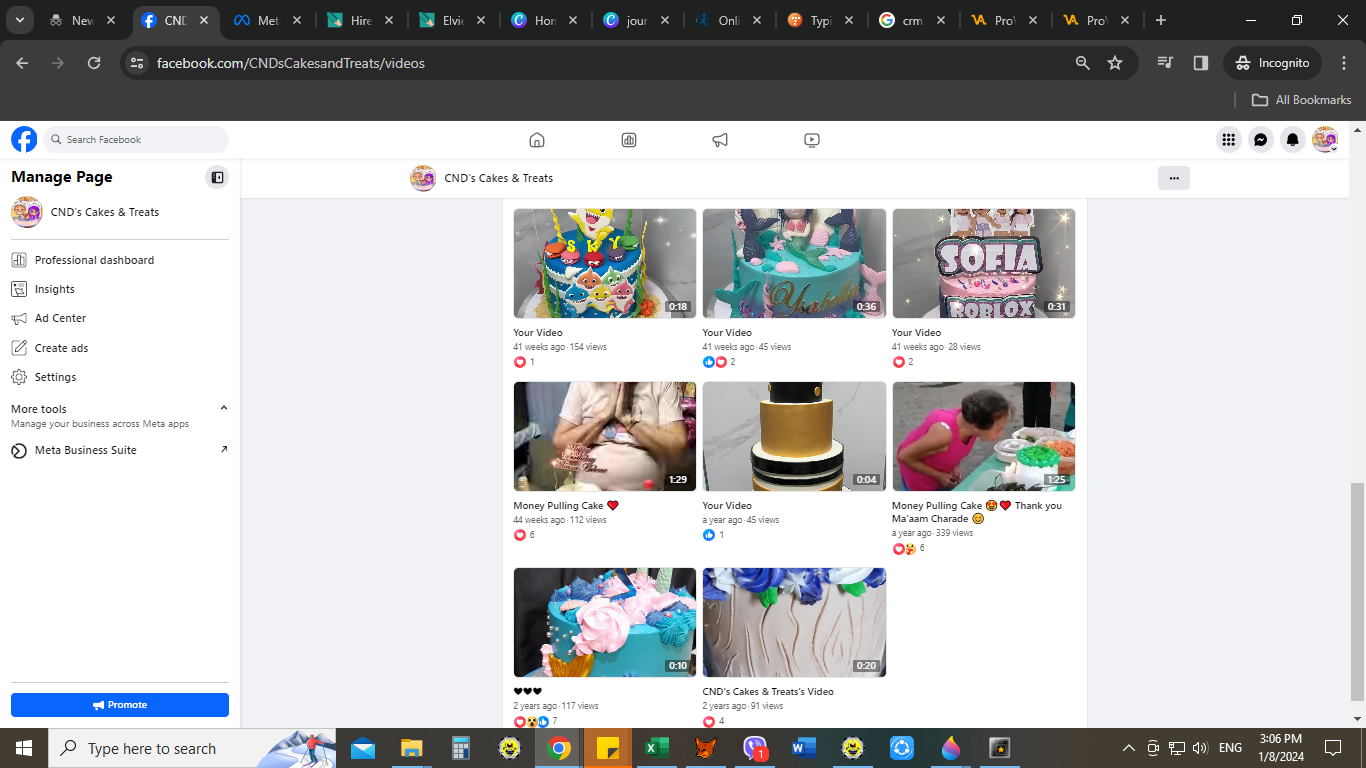Click the Create ads pencil icon
The width and height of the screenshot is (1366, 768).
[x=18, y=348]
